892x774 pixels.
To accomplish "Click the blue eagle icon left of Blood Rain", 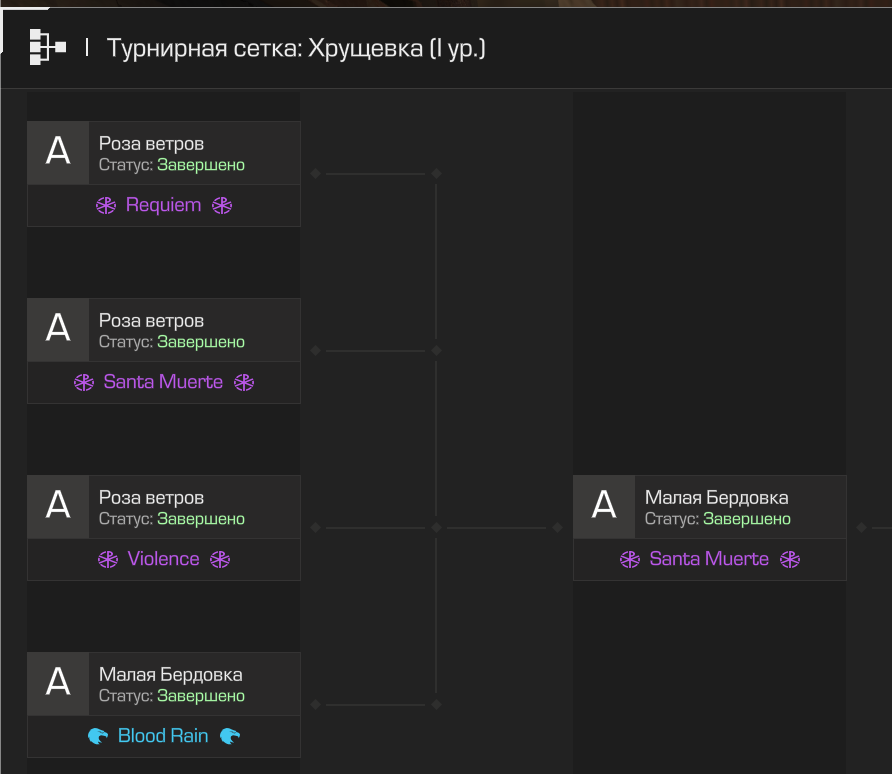I will (x=98, y=736).
